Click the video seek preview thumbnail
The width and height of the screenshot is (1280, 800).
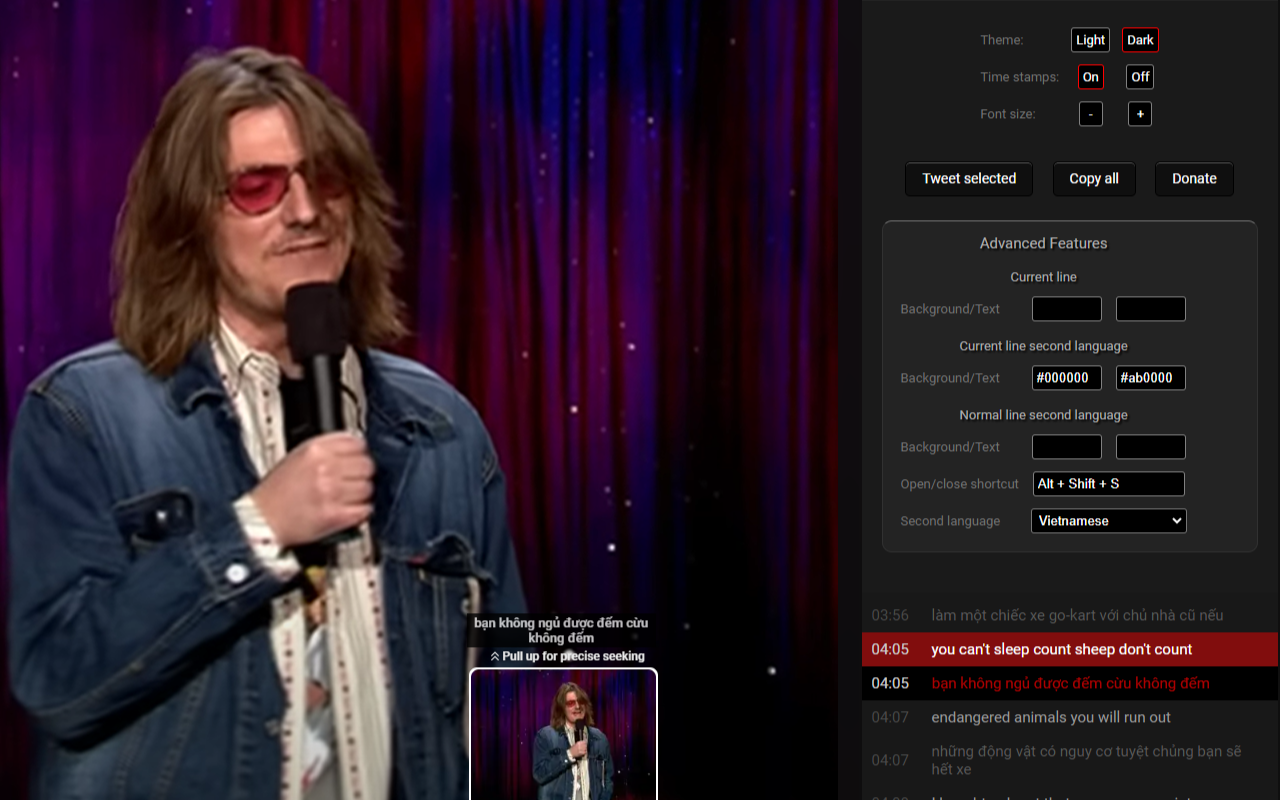coord(563,736)
